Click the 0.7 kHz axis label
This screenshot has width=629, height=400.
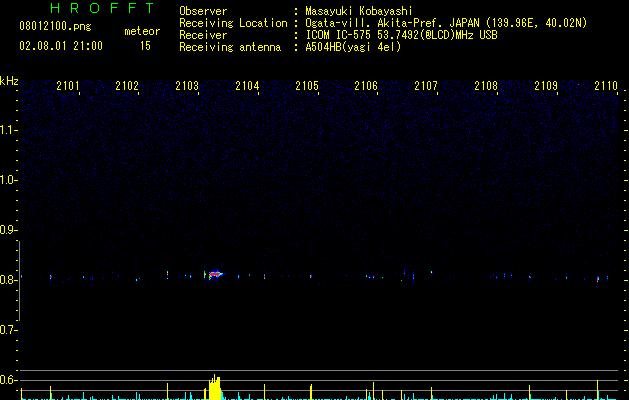click(8, 330)
